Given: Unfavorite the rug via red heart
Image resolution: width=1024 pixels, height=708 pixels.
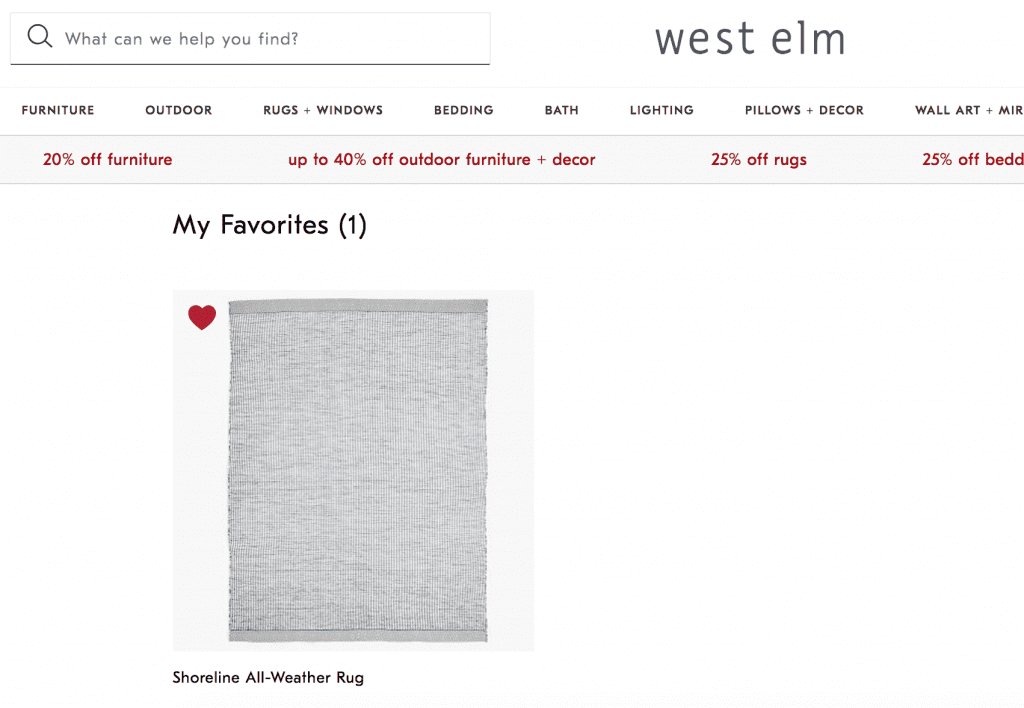Looking at the screenshot, I should pos(202,317).
